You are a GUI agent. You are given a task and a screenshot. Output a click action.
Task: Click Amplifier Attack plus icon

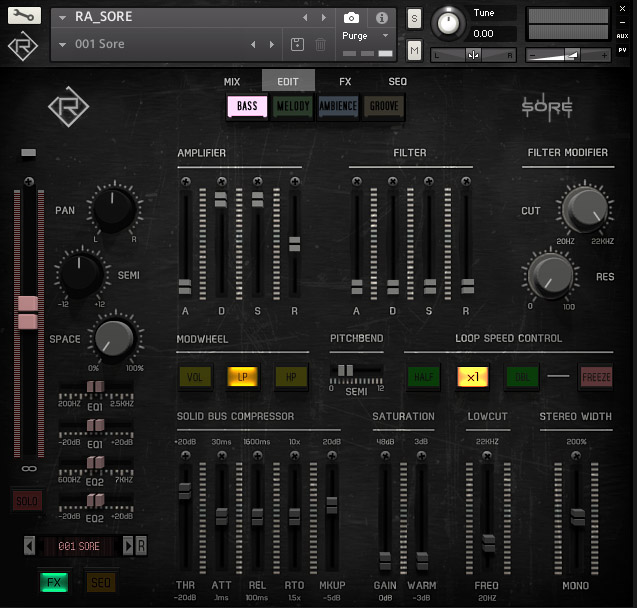click(186, 181)
